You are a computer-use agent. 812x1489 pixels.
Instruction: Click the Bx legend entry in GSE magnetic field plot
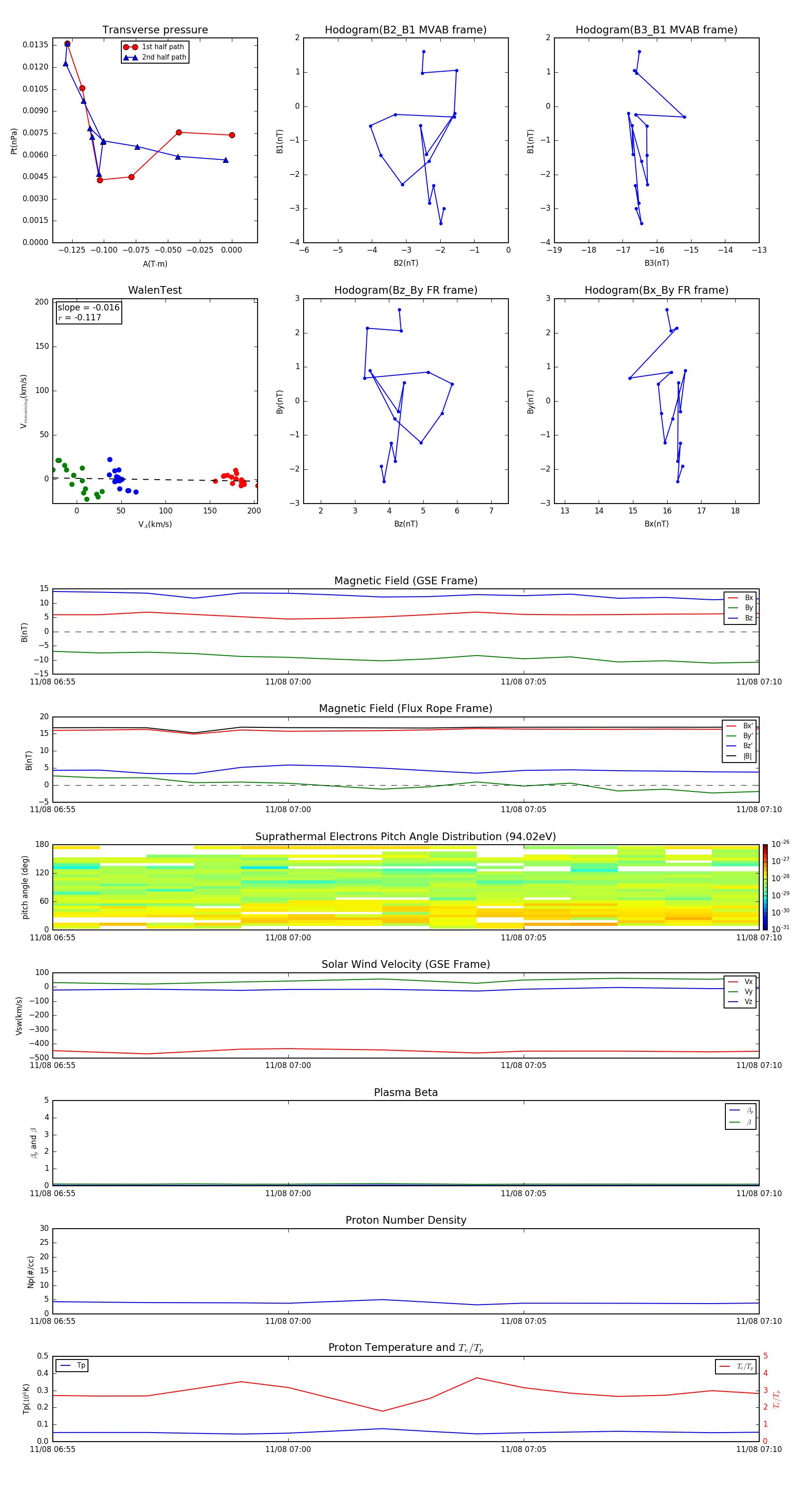point(740,598)
